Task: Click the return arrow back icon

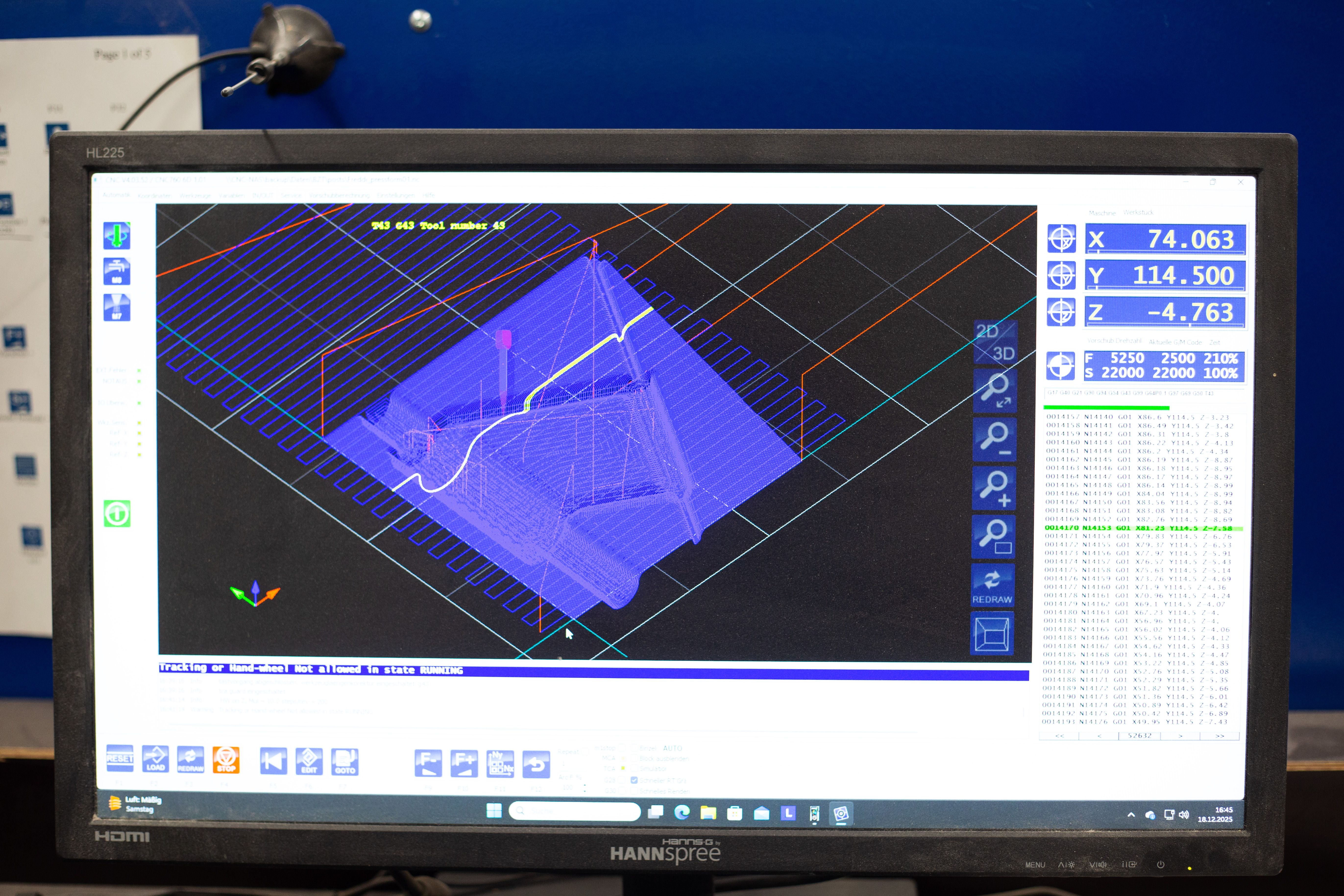Action: (536, 764)
